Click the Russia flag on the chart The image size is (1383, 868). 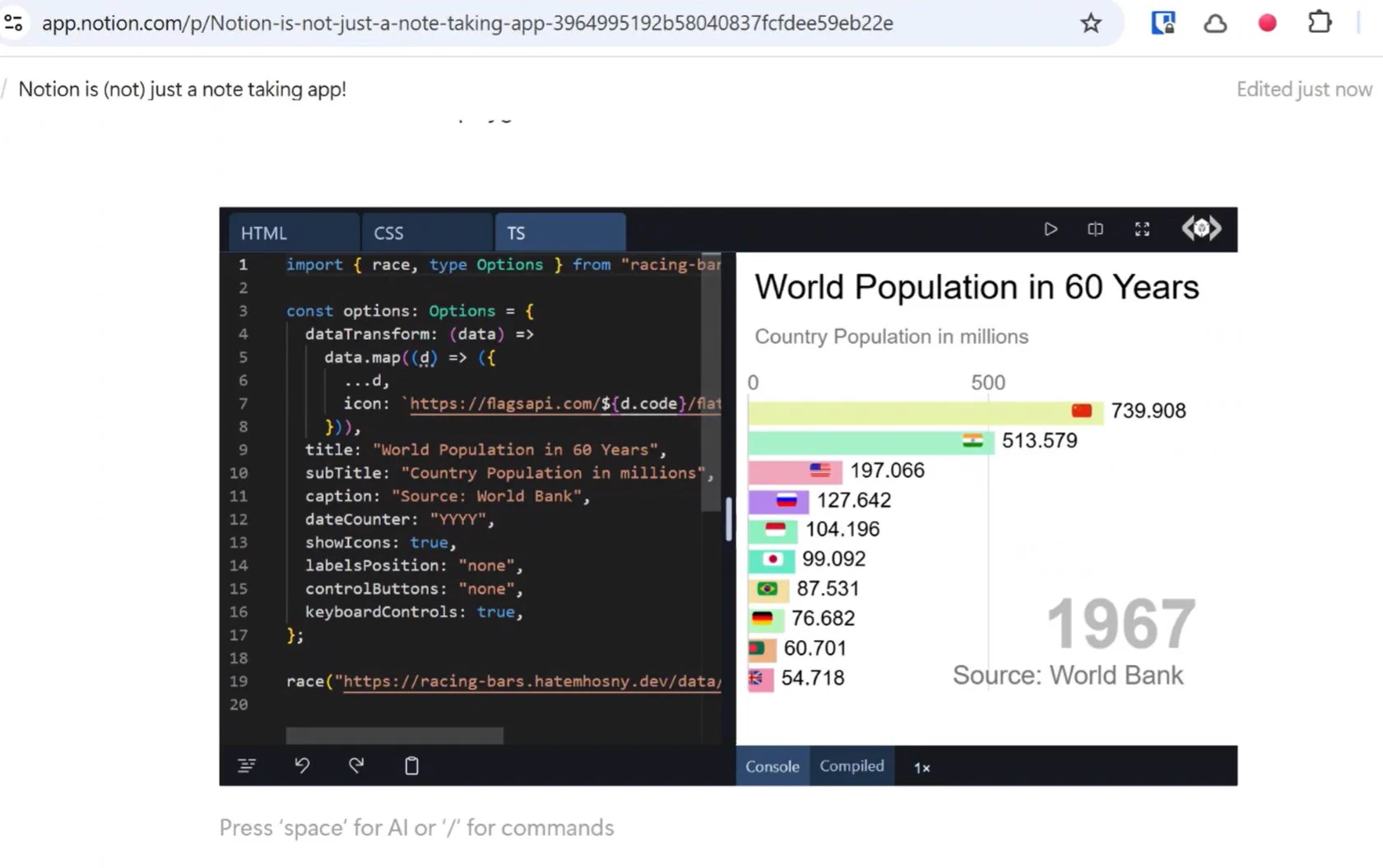[x=787, y=500]
